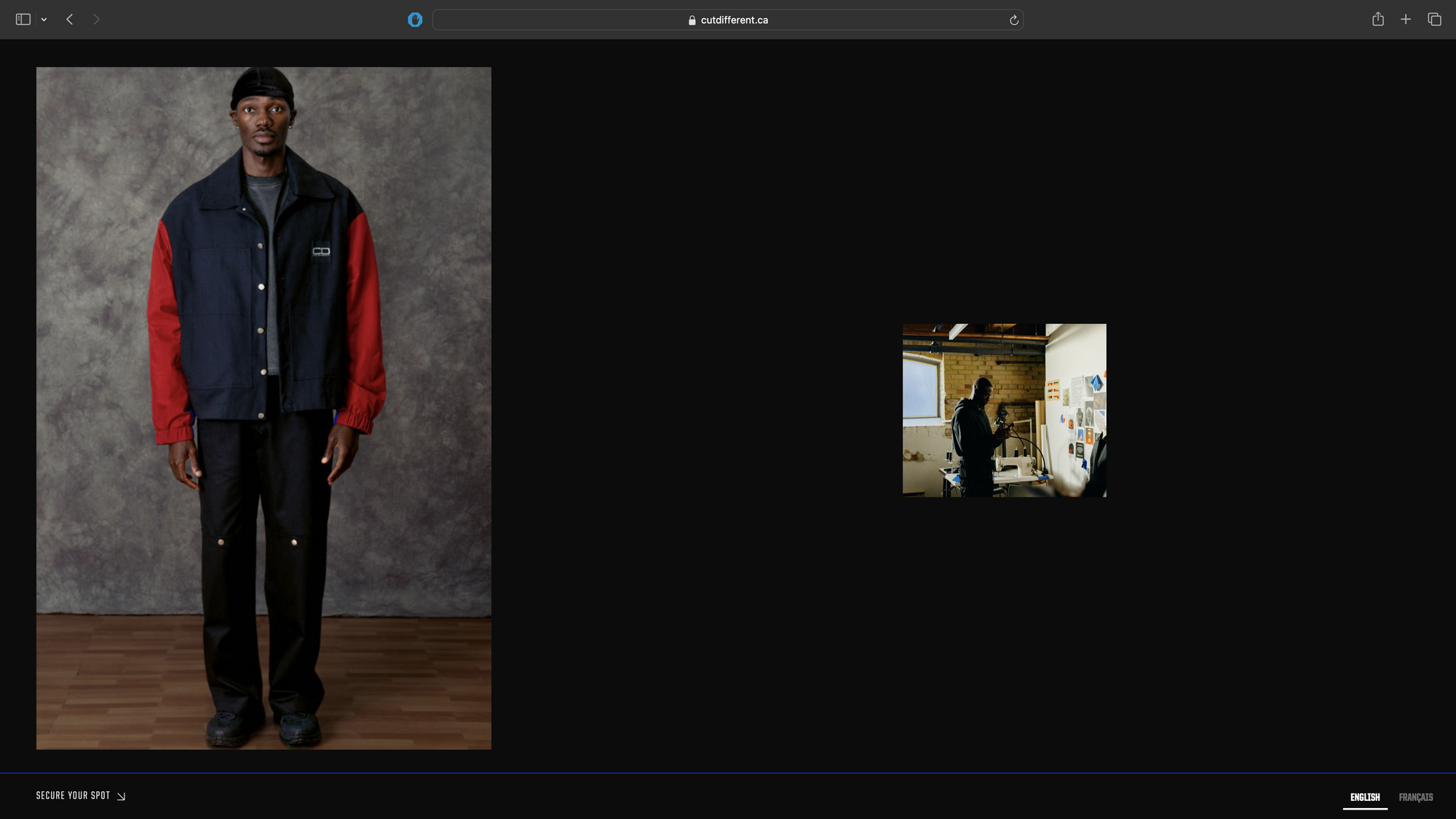Open the sidebar tab group dropdown chevron

pos(44,20)
